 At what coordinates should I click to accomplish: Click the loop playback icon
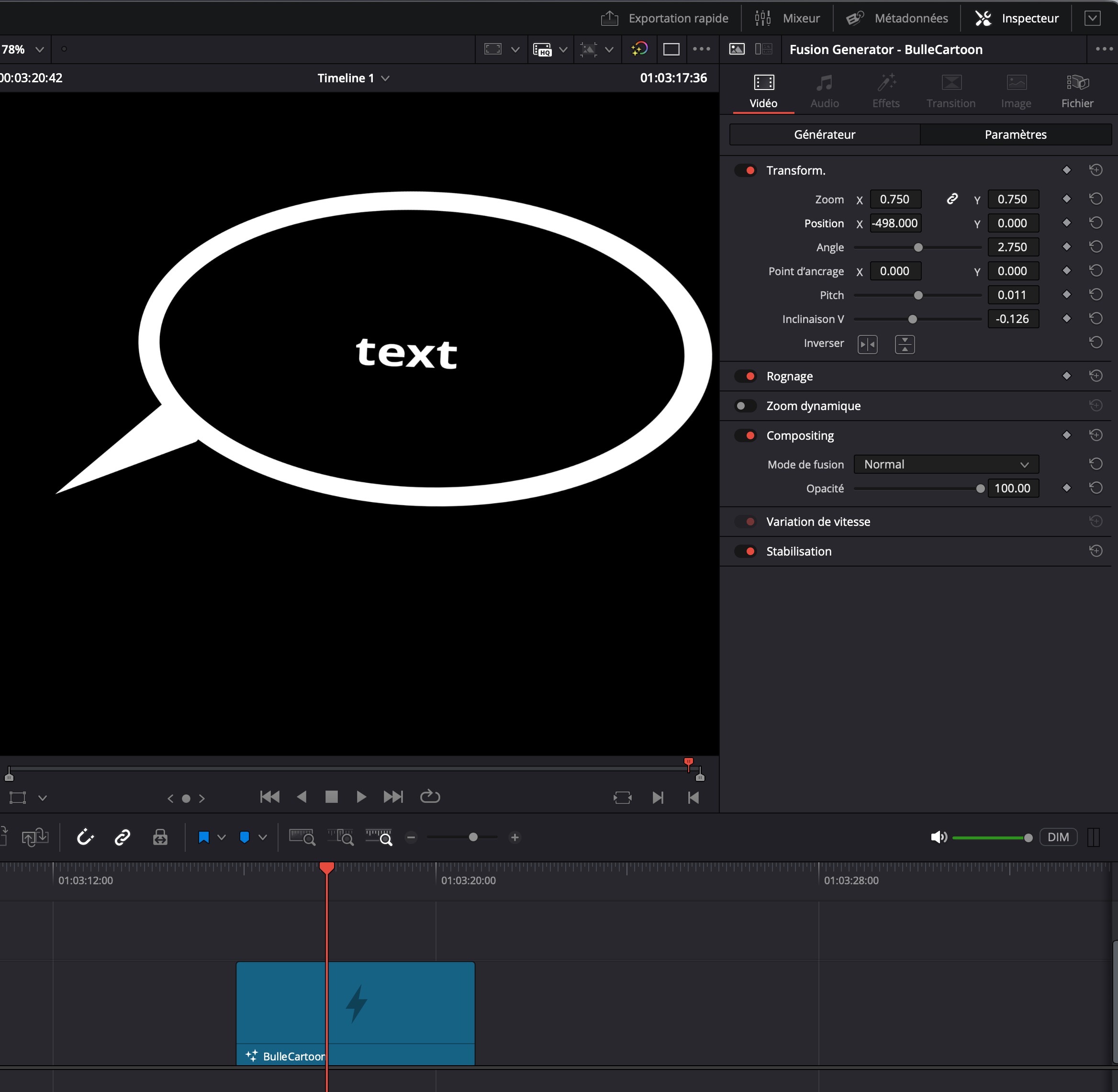tap(430, 797)
